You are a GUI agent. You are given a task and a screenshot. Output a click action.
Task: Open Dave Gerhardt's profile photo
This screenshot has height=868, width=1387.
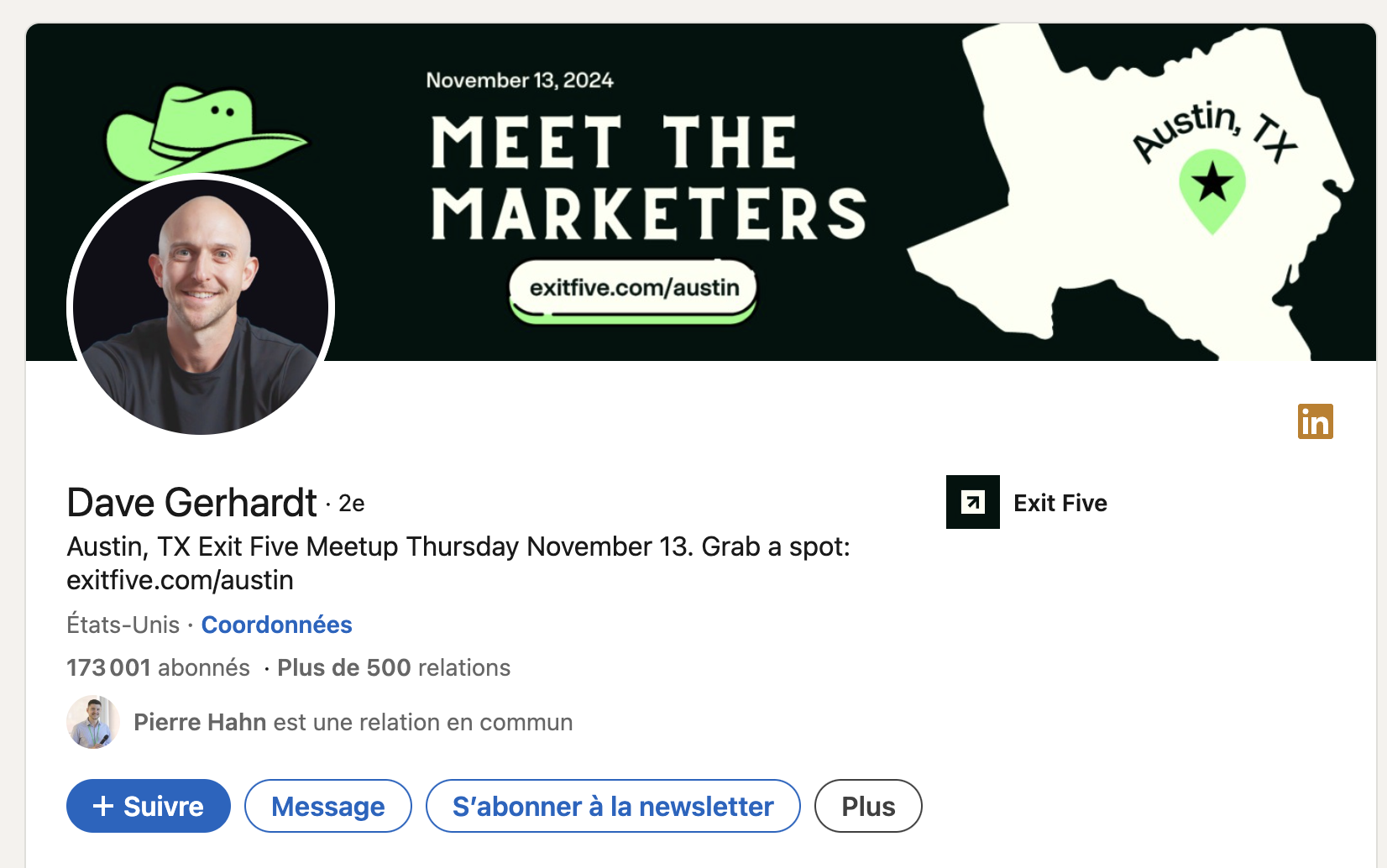coord(201,306)
